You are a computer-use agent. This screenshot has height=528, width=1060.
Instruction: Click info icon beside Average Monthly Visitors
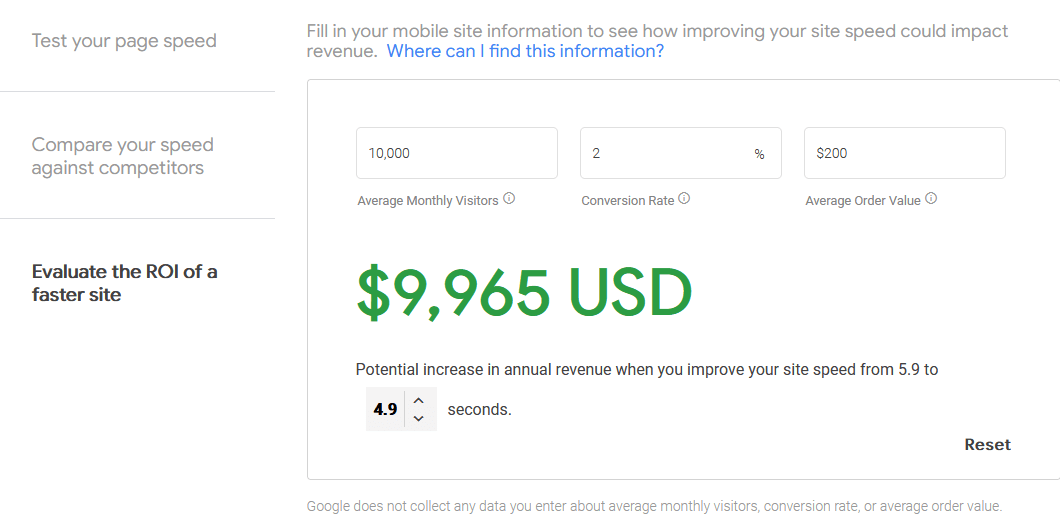[x=510, y=199]
